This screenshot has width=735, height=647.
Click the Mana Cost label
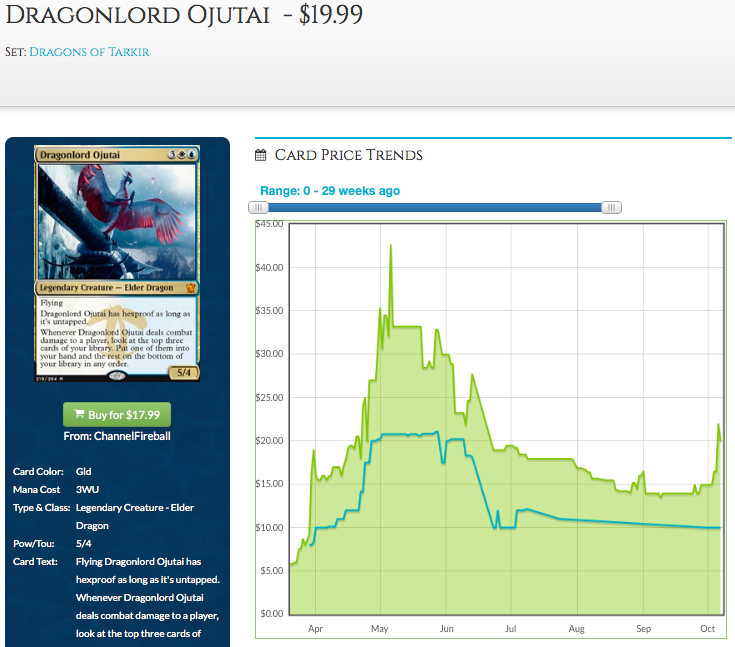coord(37,489)
